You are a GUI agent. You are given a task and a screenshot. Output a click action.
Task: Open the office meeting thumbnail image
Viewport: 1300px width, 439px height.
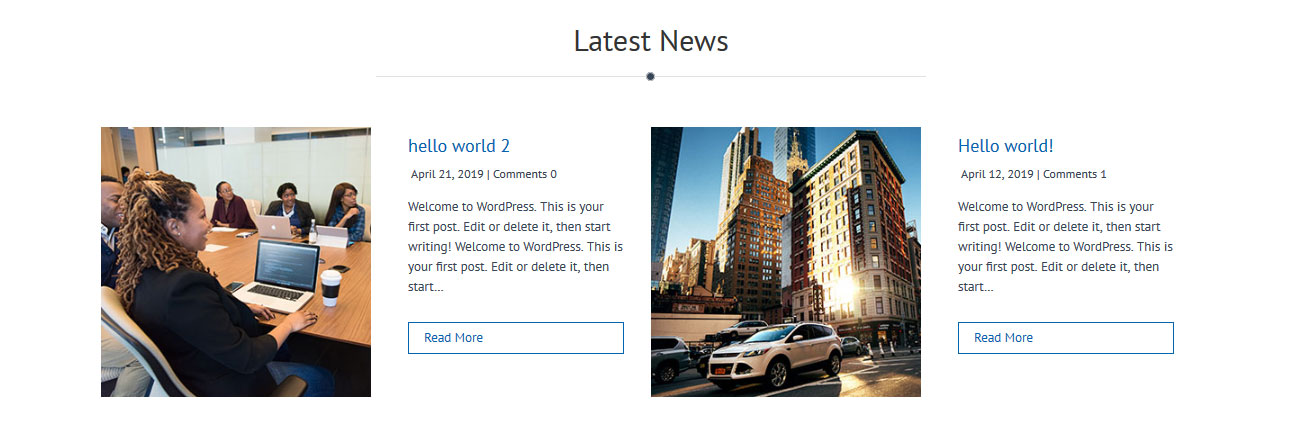click(x=236, y=262)
